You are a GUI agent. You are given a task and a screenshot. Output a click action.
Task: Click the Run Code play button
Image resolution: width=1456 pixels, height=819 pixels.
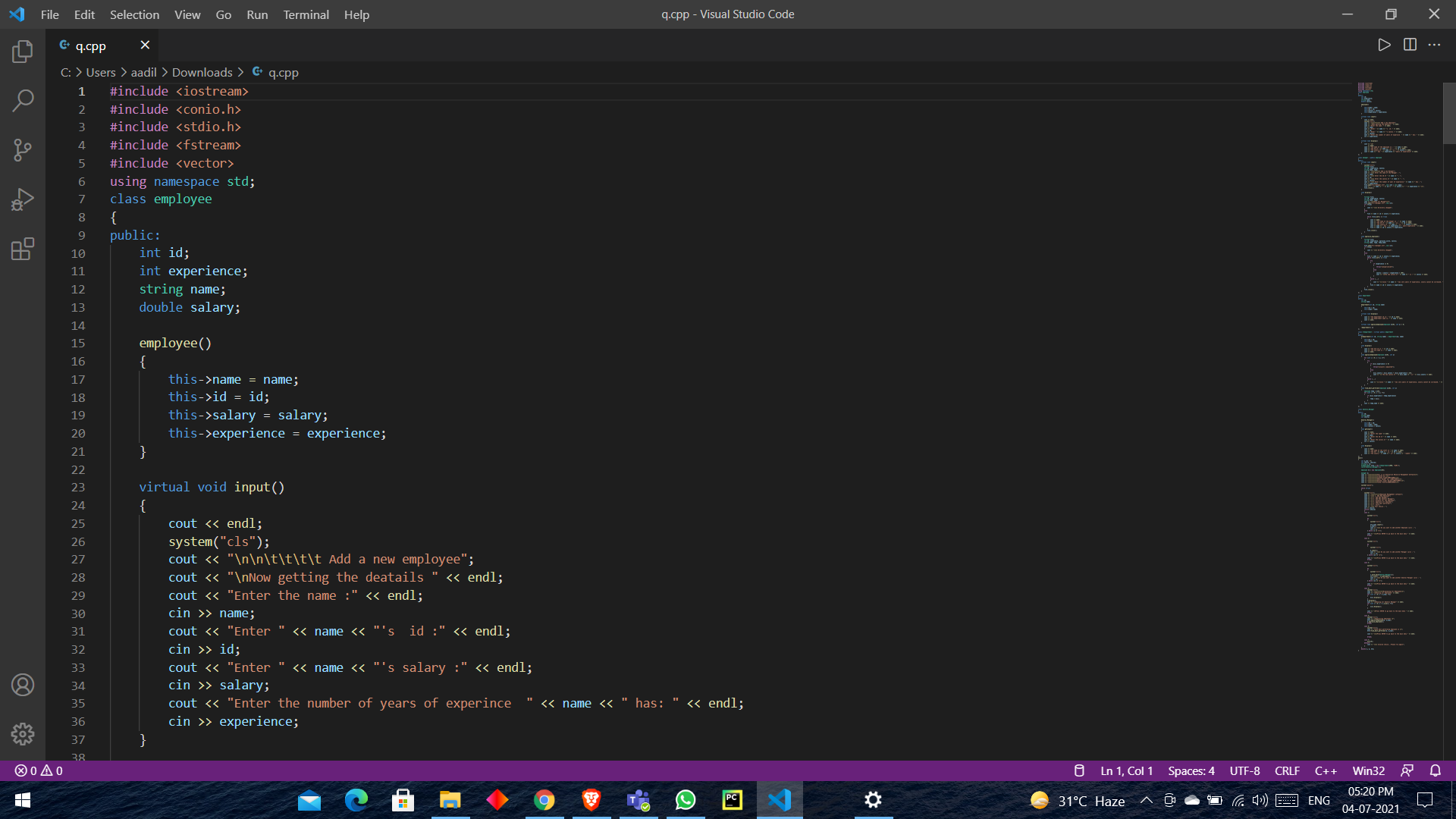pyautogui.click(x=1384, y=45)
